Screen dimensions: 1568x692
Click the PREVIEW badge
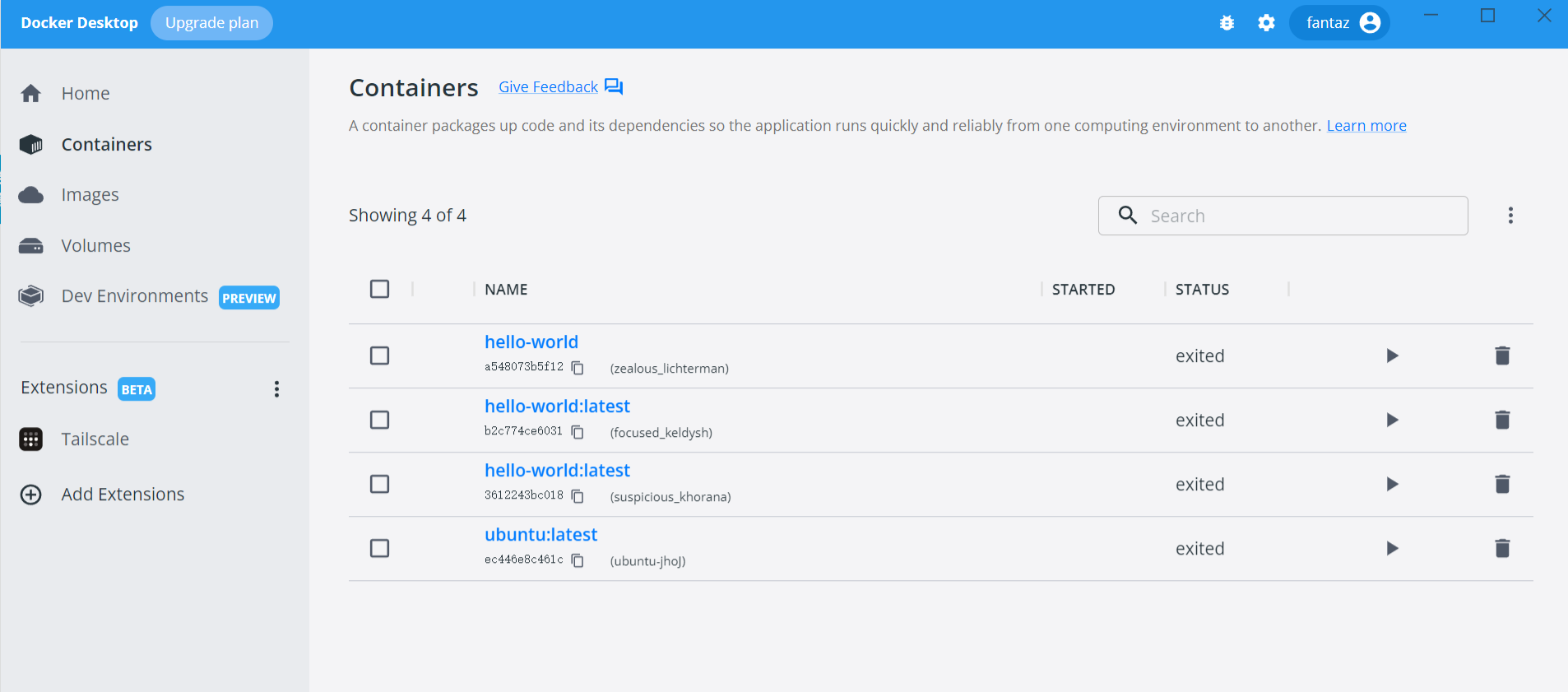249,298
